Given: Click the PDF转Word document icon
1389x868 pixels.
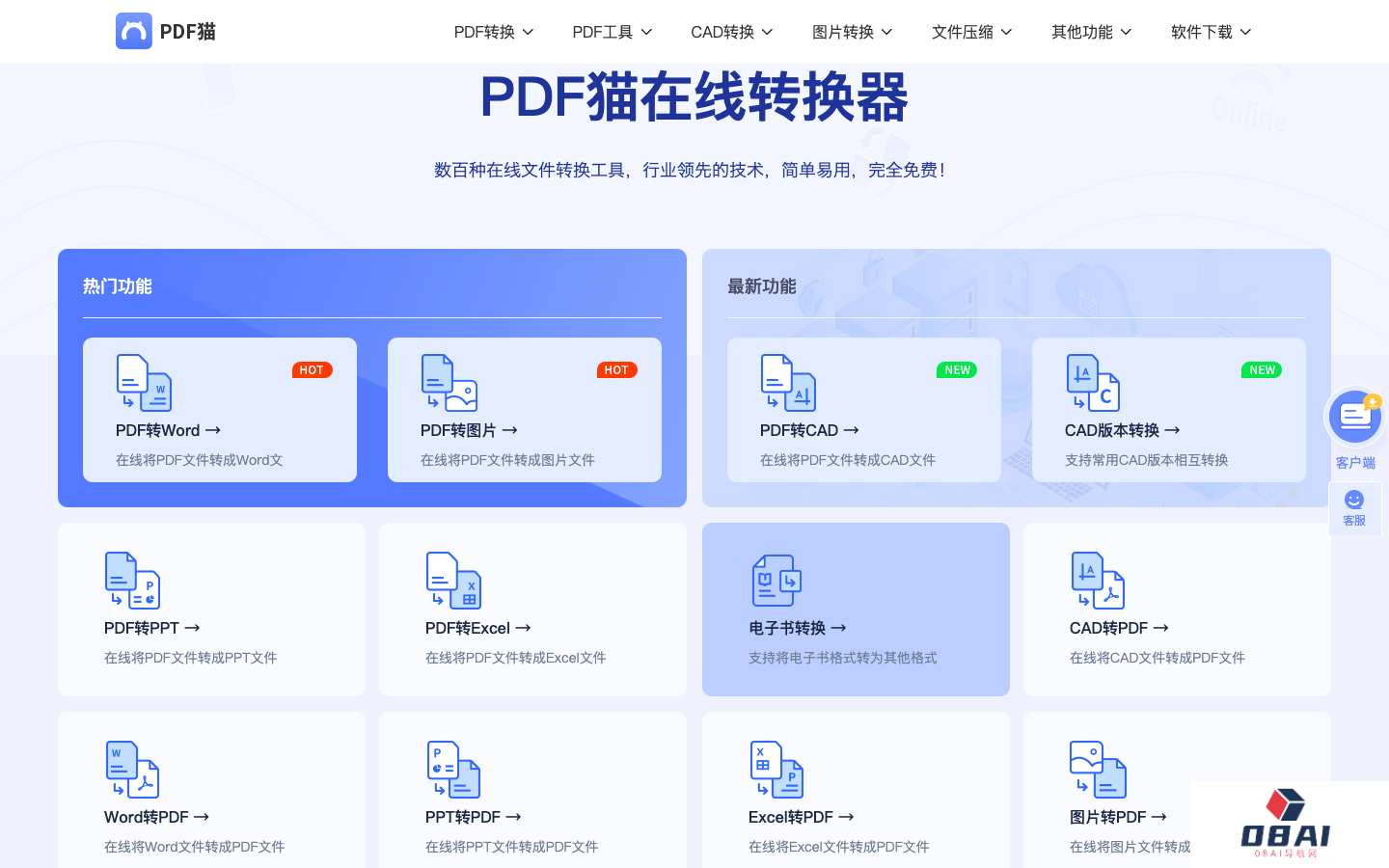Looking at the screenshot, I should coord(143,382).
